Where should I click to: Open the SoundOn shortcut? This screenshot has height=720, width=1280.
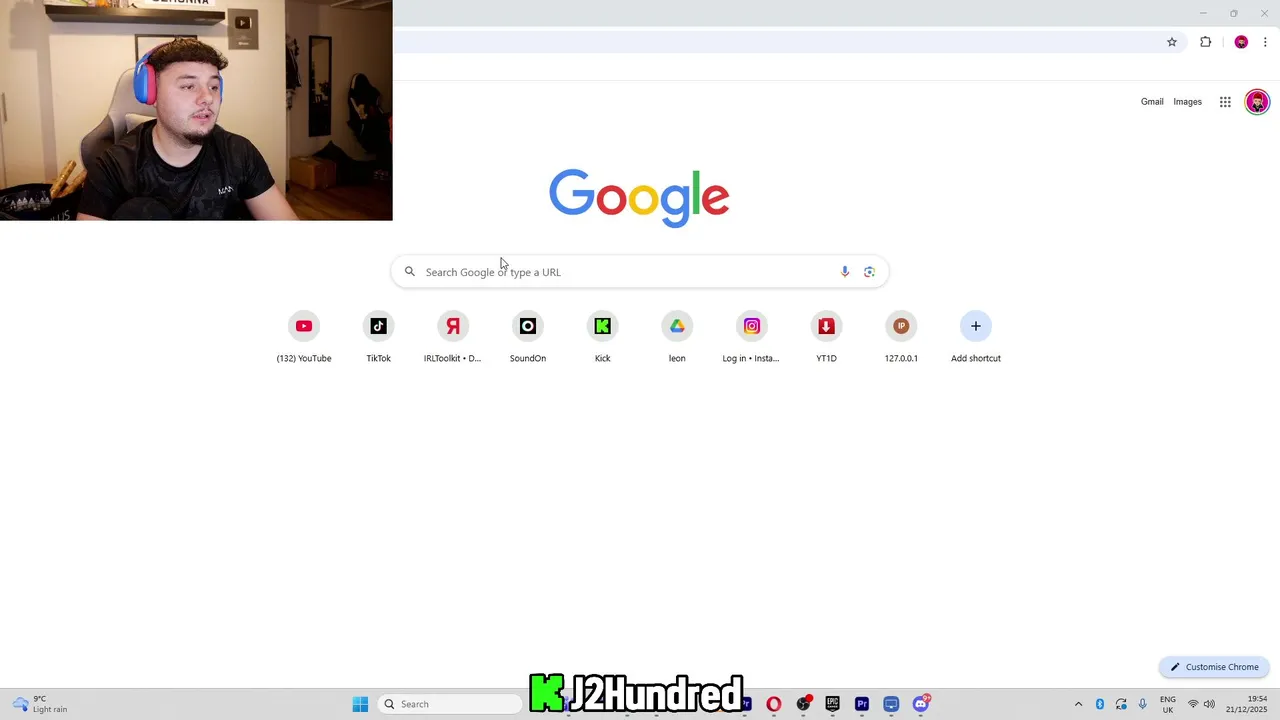528,337
